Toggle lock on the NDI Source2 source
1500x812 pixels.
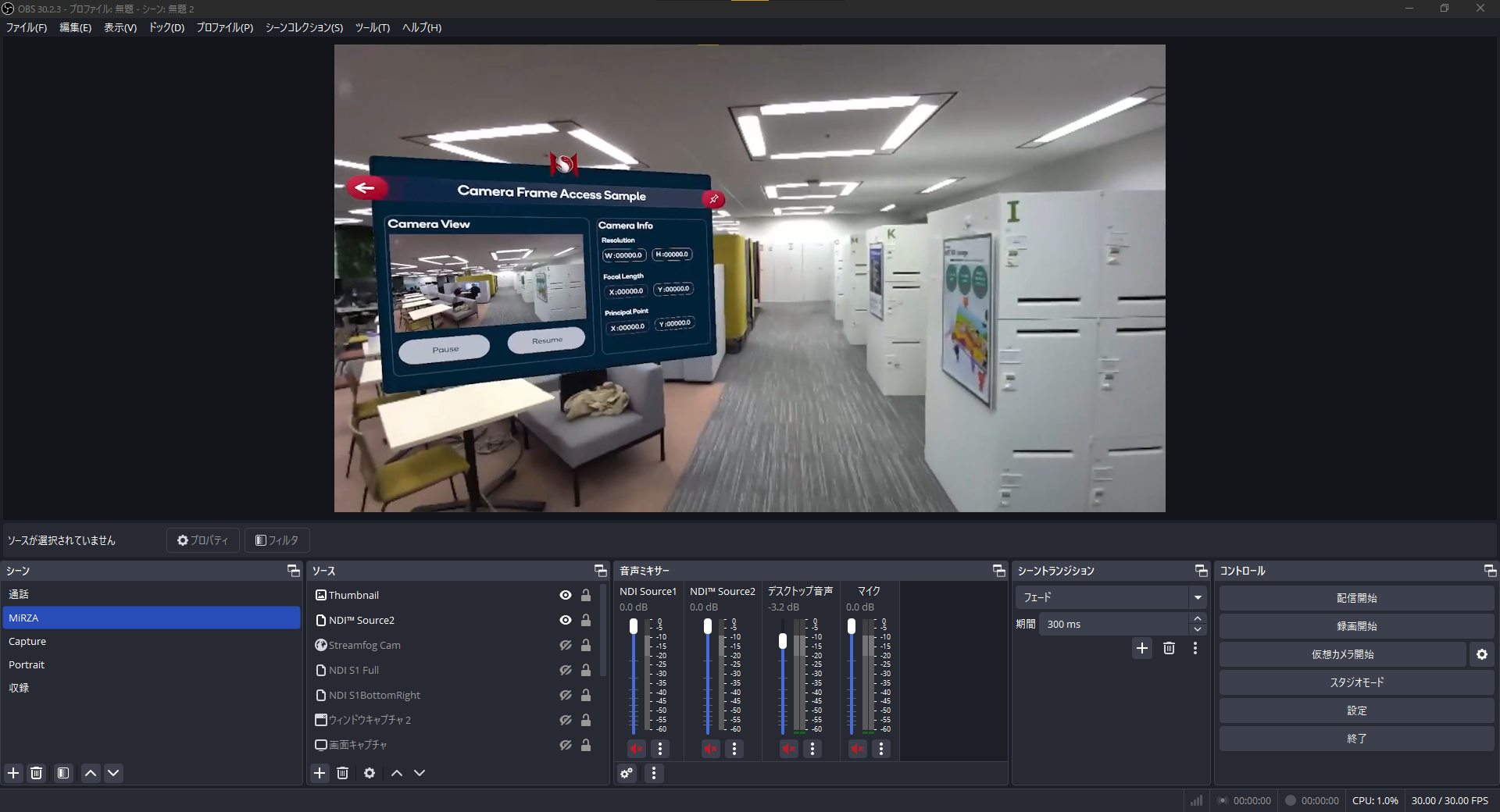586,620
